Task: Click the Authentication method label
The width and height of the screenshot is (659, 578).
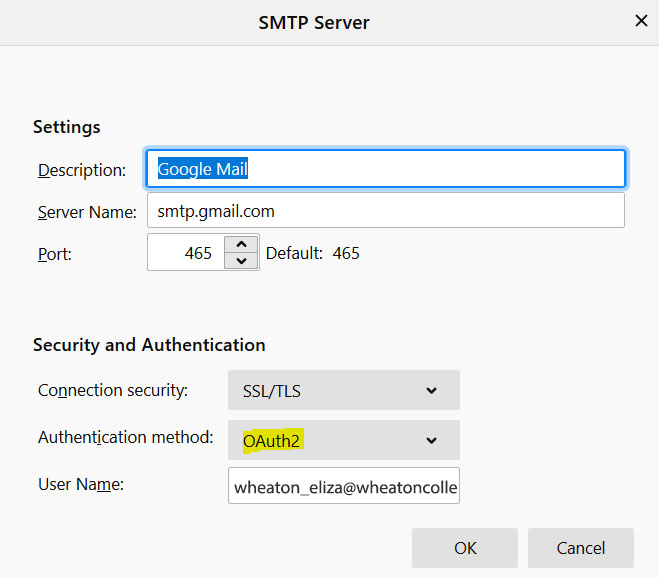Action: [125, 438]
